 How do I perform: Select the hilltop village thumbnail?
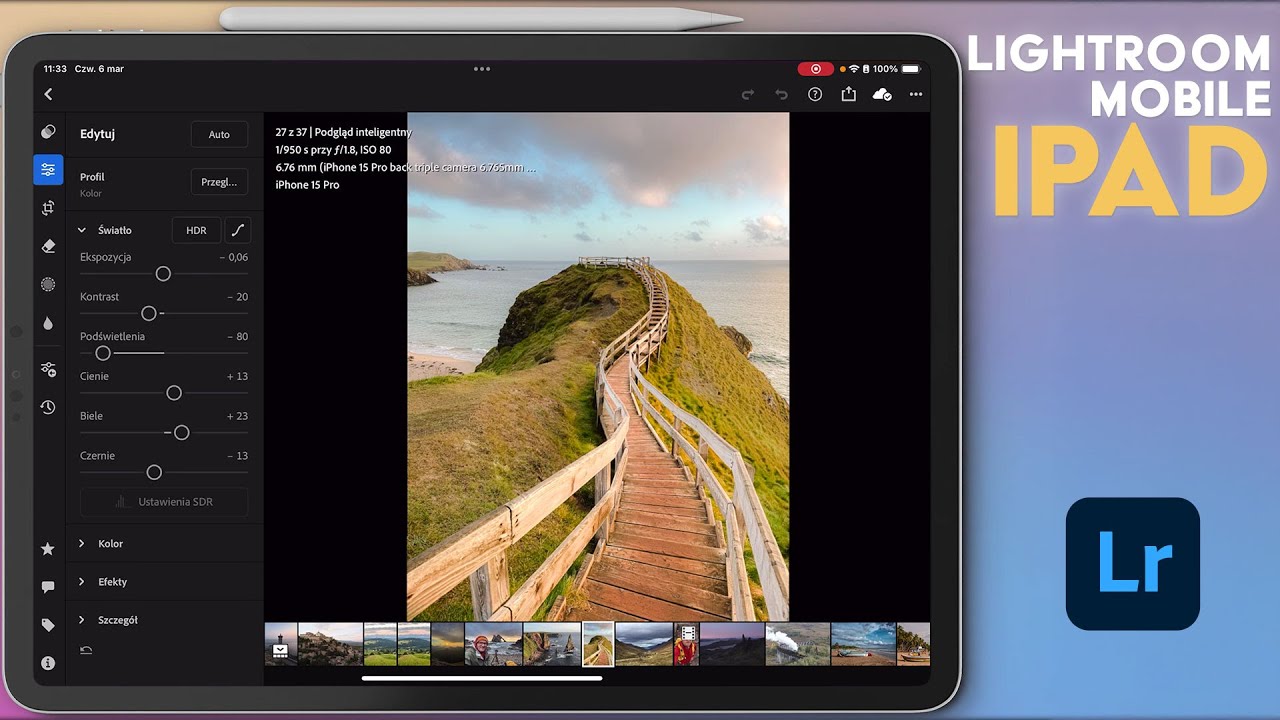330,644
